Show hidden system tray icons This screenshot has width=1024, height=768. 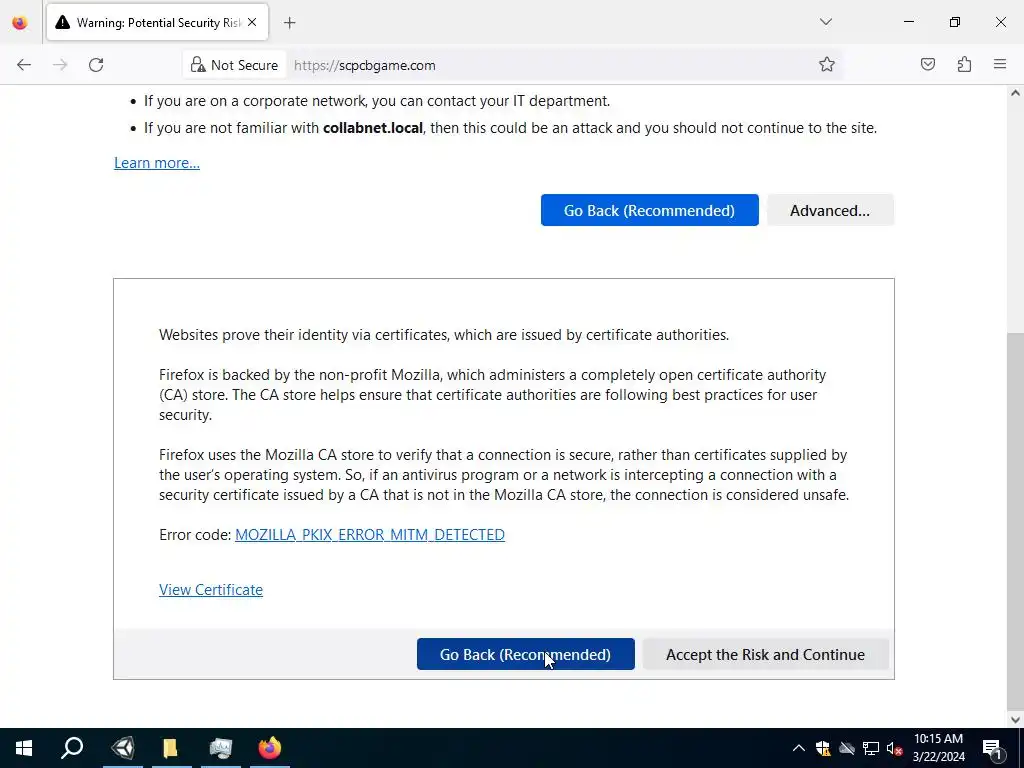(799, 748)
